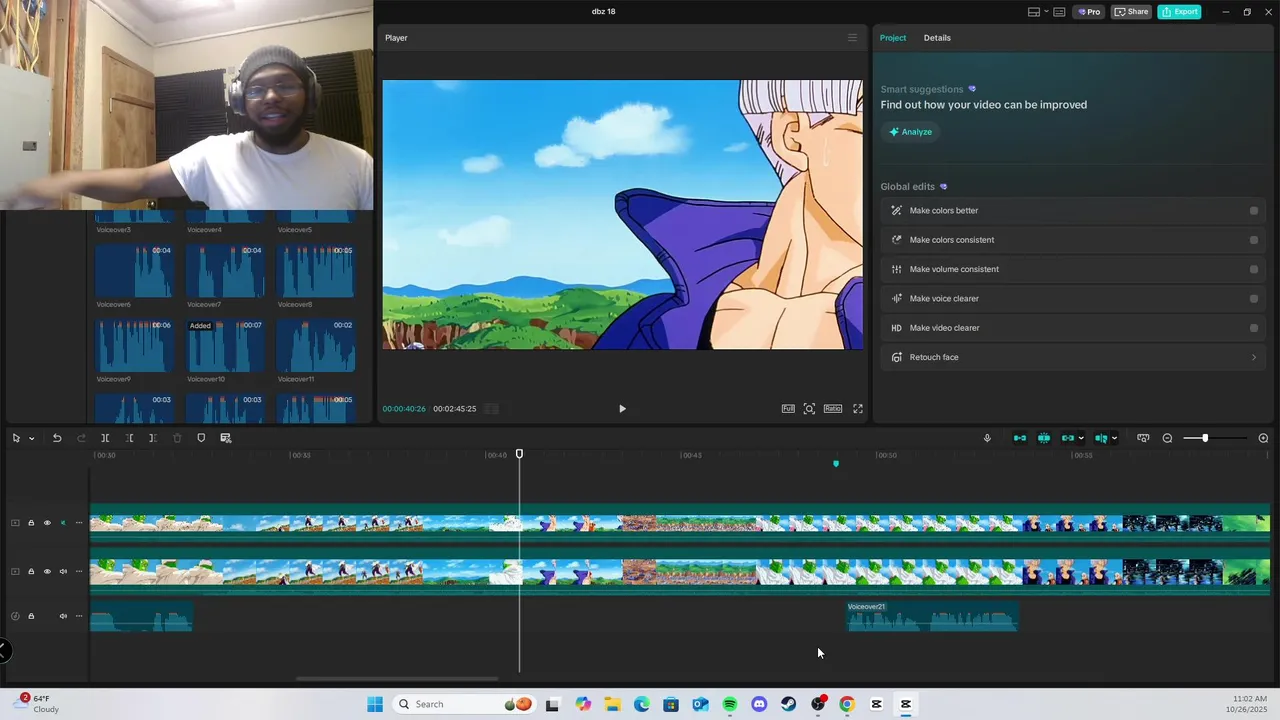
Task: Click the timeline horizontal scrollbar
Action: coord(397,679)
